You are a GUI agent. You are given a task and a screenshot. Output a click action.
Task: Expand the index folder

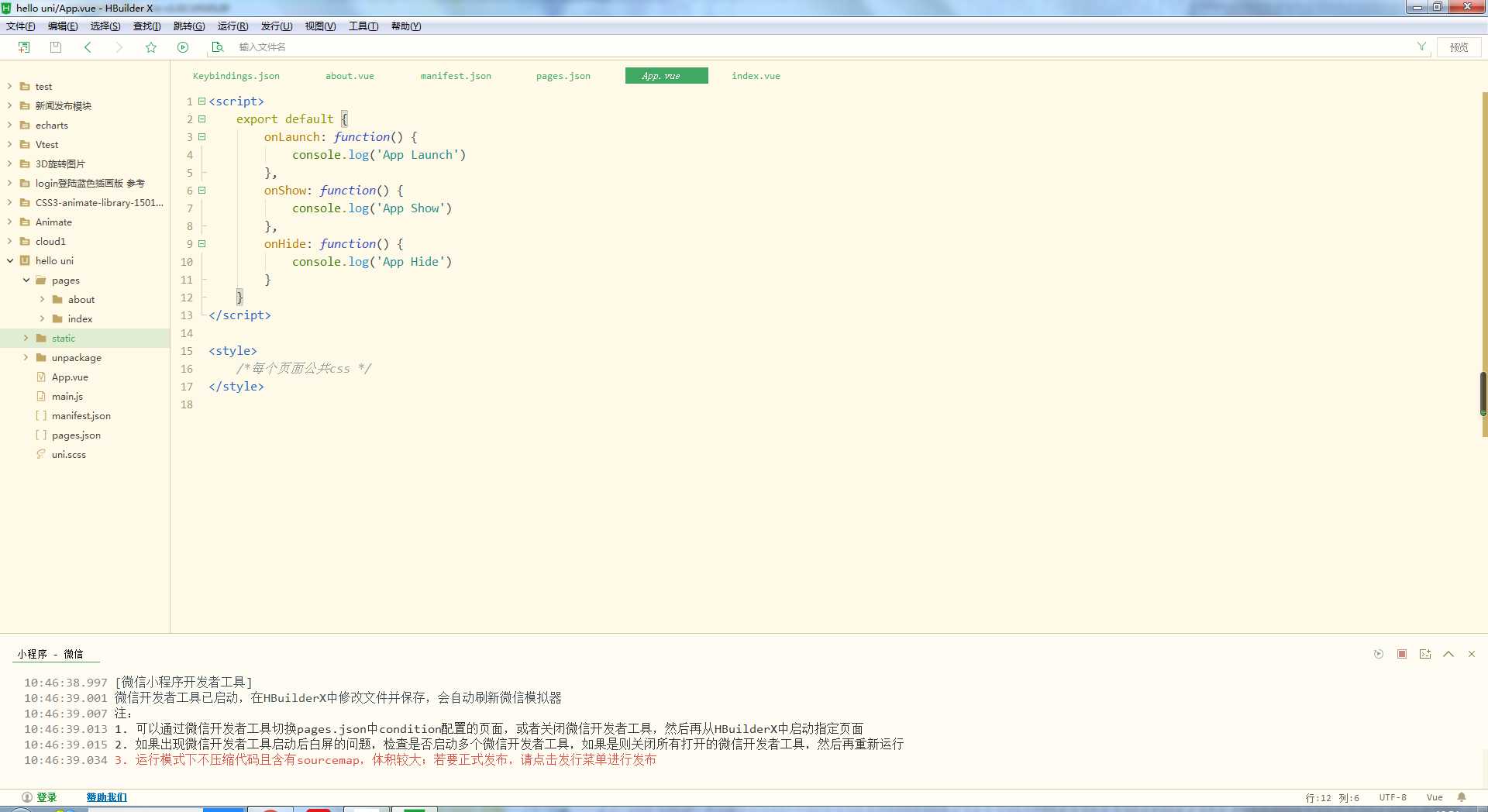point(42,319)
